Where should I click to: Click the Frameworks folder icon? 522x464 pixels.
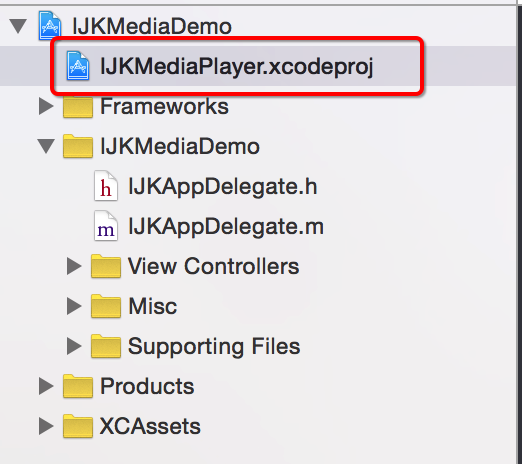tap(78, 106)
